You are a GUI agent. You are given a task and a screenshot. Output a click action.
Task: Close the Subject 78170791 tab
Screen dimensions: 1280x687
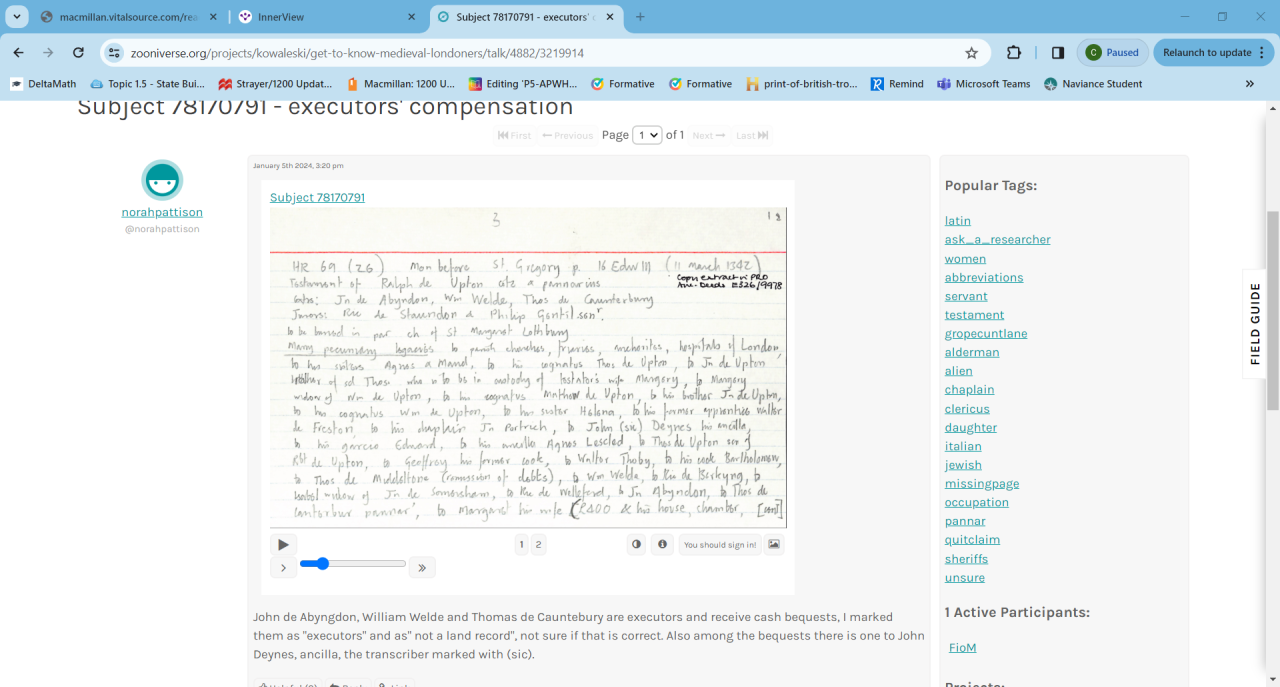click(612, 17)
